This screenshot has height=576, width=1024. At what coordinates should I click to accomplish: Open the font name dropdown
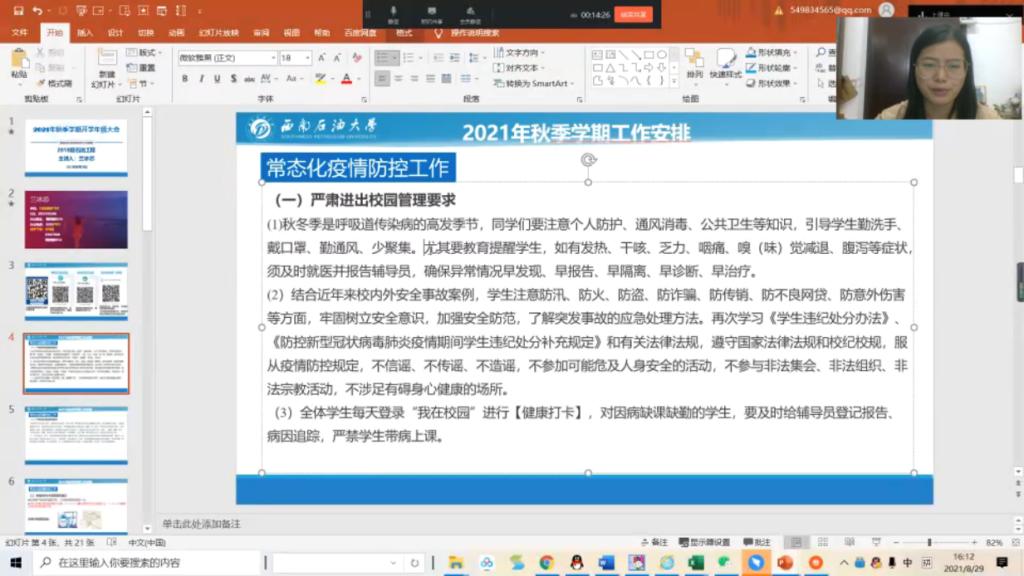(x=272, y=58)
